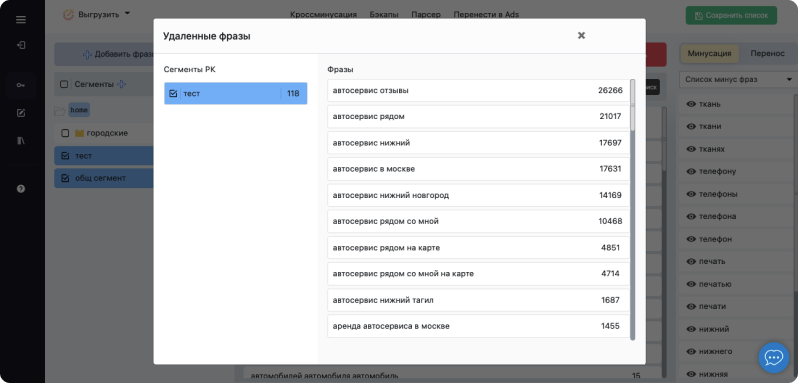Open the Кроссминусация menu item
The height and width of the screenshot is (383, 798).
coord(324,14)
